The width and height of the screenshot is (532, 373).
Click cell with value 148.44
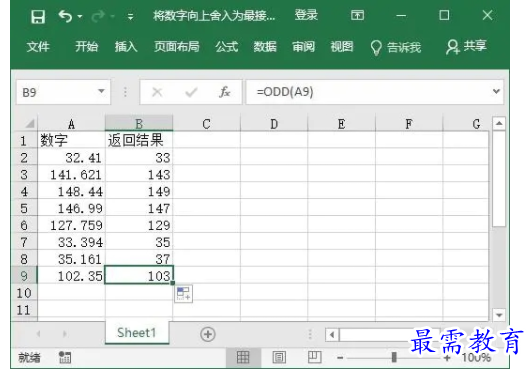71,191
